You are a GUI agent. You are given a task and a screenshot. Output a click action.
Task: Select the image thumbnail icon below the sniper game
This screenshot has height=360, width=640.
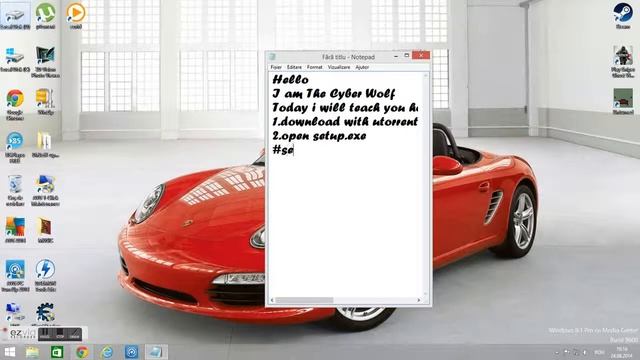(x=623, y=102)
